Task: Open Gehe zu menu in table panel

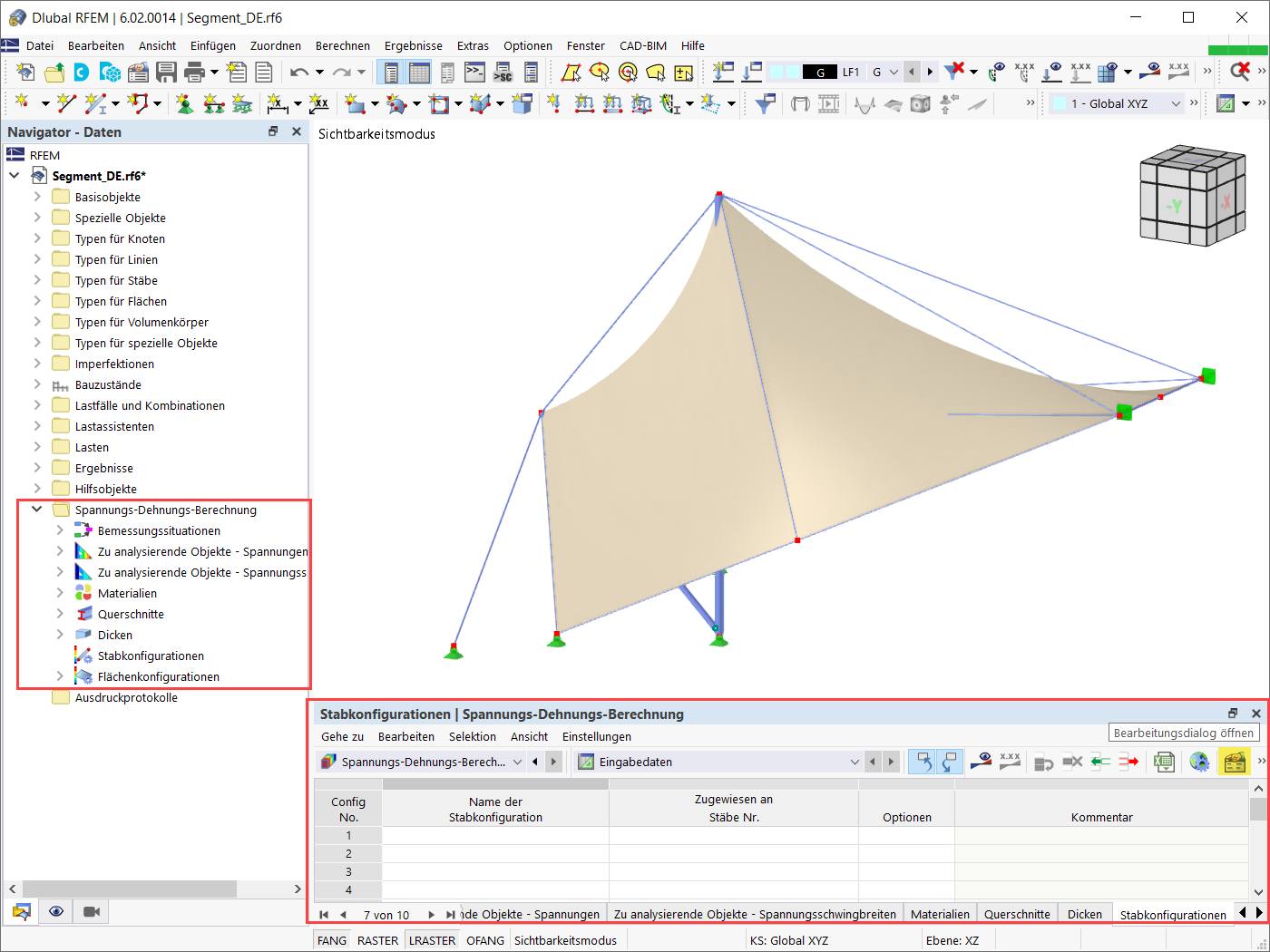Action: point(342,736)
